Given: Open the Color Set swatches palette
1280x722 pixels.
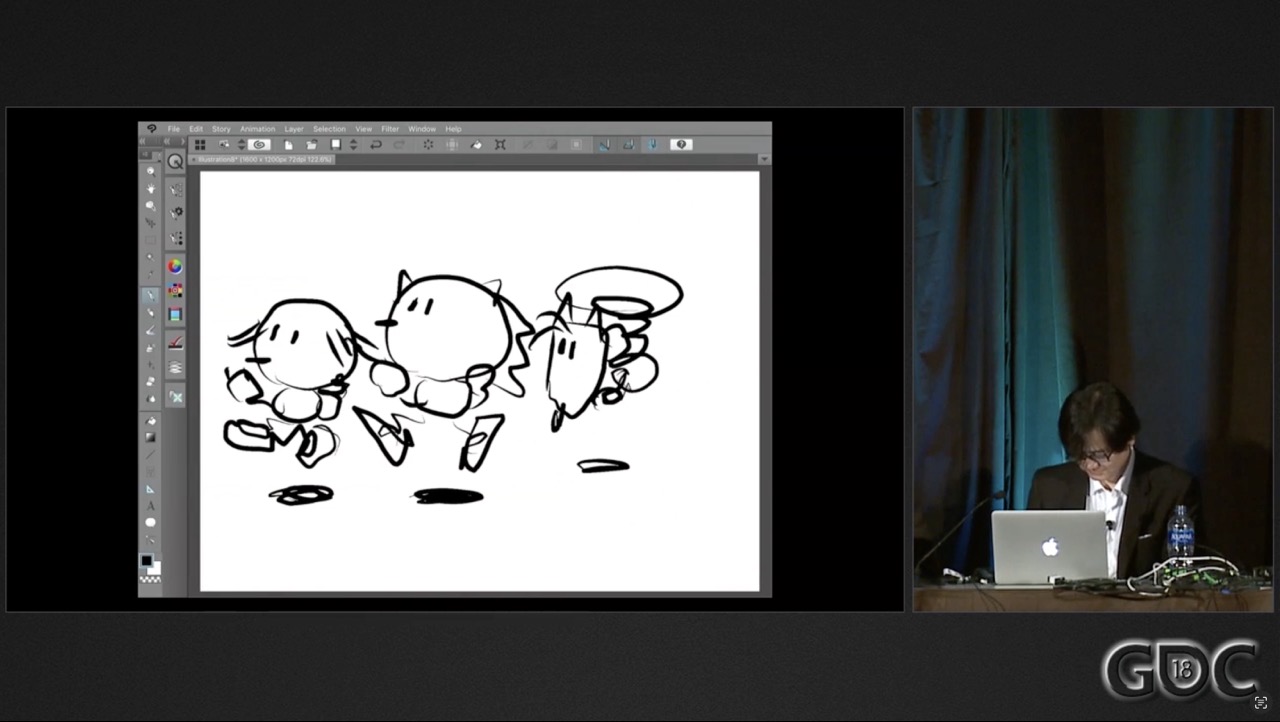Looking at the screenshot, I should pos(175,291).
